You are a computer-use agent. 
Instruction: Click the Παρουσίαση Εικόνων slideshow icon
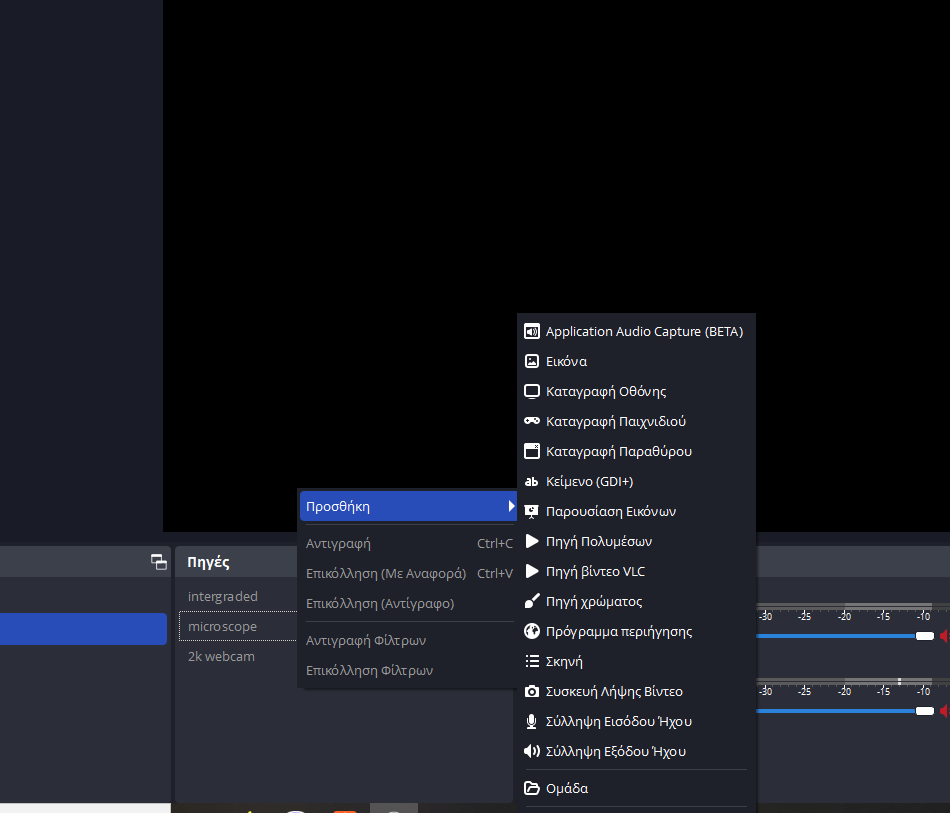tap(531, 511)
